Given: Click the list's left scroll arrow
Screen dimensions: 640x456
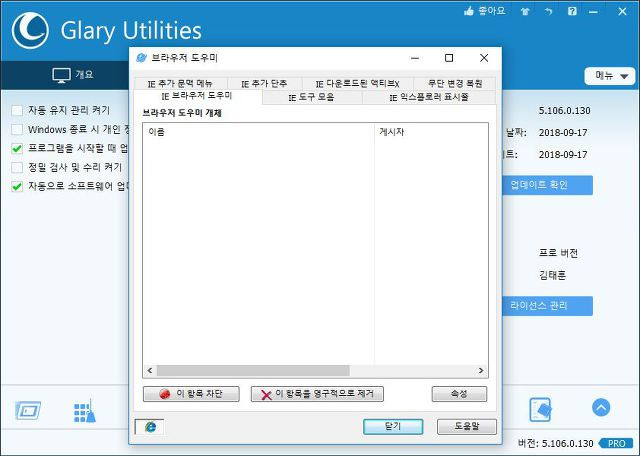Looking at the screenshot, I should [x=150, y=371].
